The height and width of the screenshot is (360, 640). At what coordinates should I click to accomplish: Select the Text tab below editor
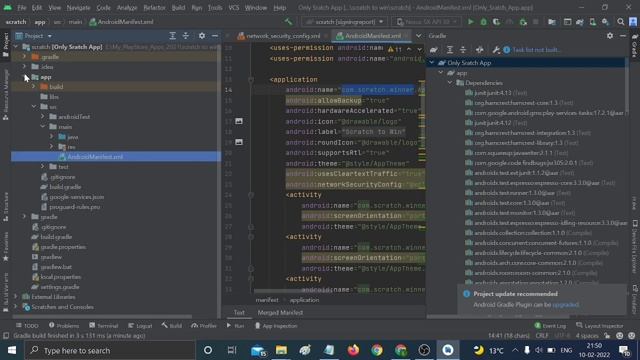click(x=239, y=313)
